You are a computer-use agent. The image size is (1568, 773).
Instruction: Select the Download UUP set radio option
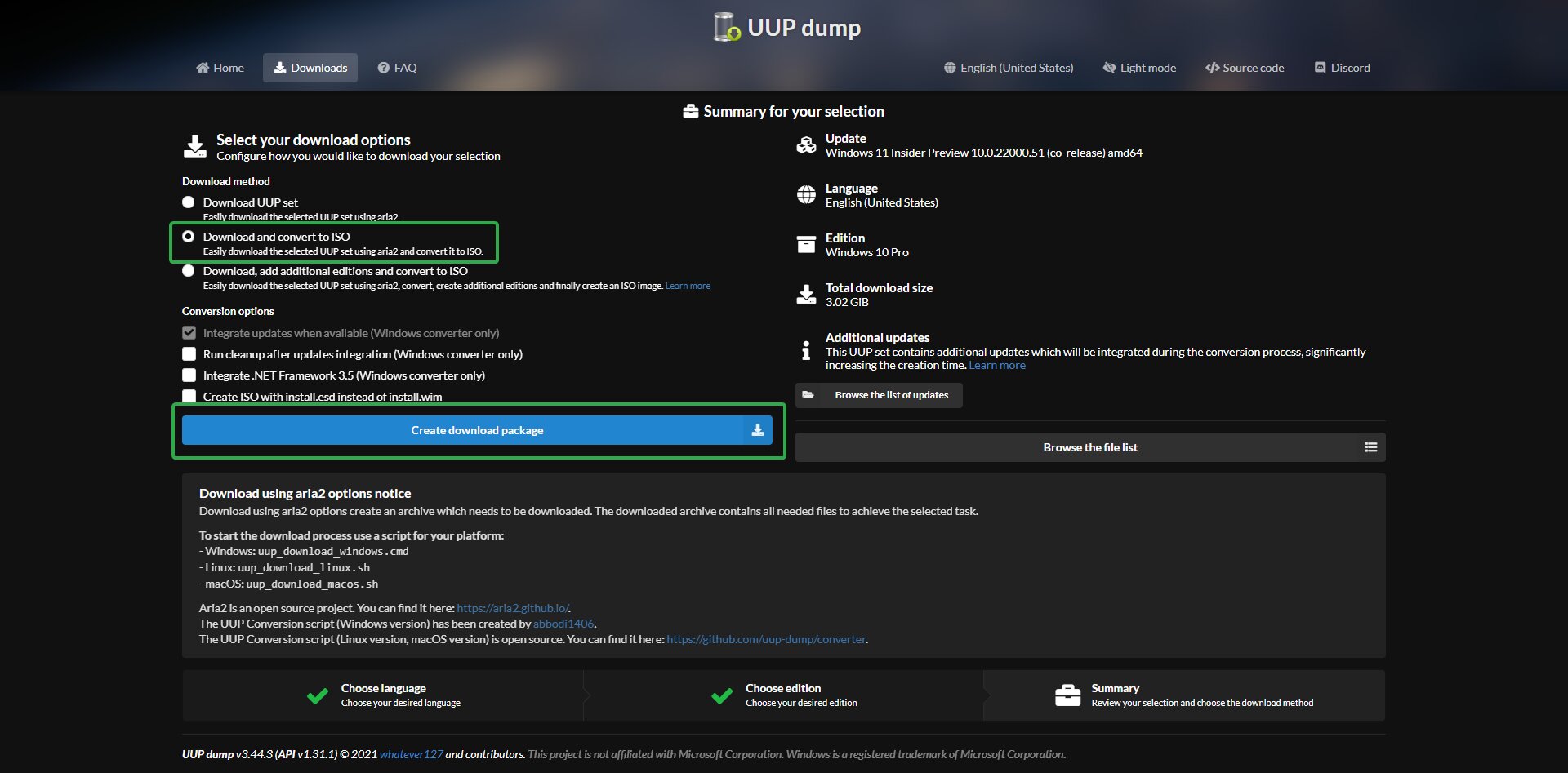(189, 202)
